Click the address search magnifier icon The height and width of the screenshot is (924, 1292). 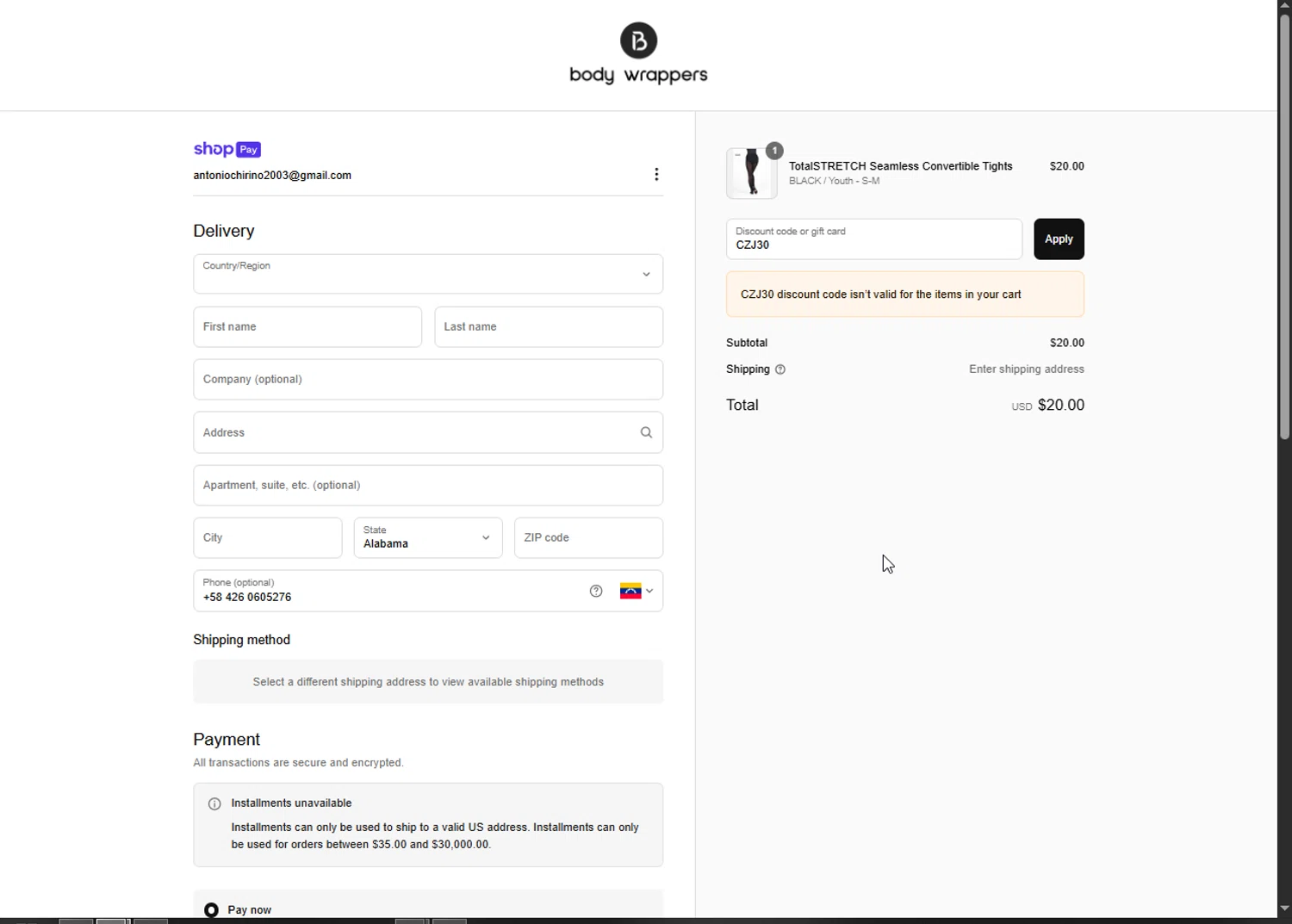pyautogui.click(x=646, y=432)
